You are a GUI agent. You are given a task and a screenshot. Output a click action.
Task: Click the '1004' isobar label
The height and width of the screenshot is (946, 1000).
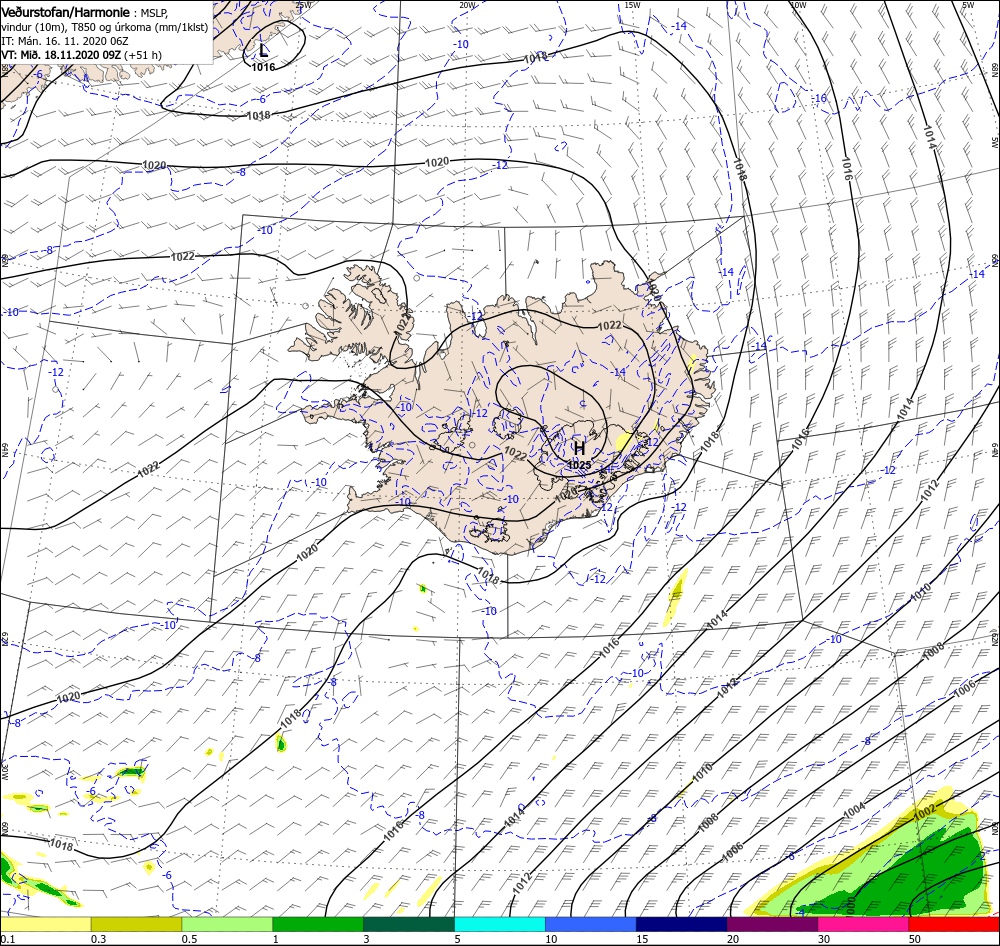coord(854,810)
